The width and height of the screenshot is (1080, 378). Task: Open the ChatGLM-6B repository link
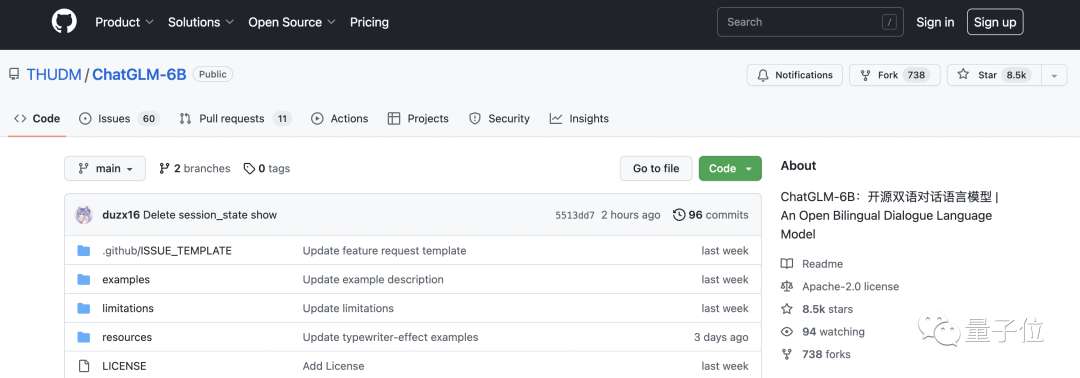click(139, 74)
